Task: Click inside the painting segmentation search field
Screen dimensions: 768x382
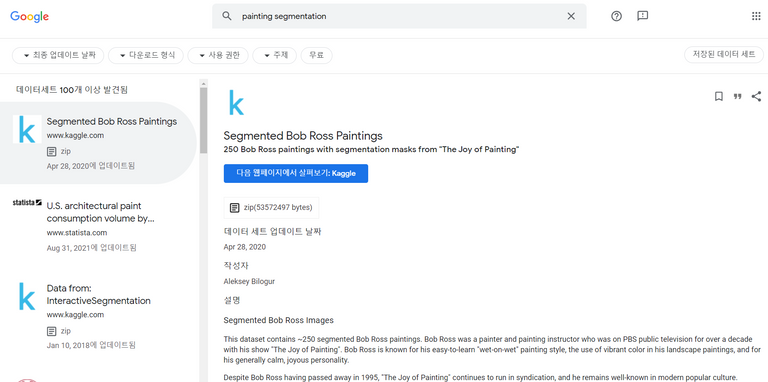Action: pos(399,16)
